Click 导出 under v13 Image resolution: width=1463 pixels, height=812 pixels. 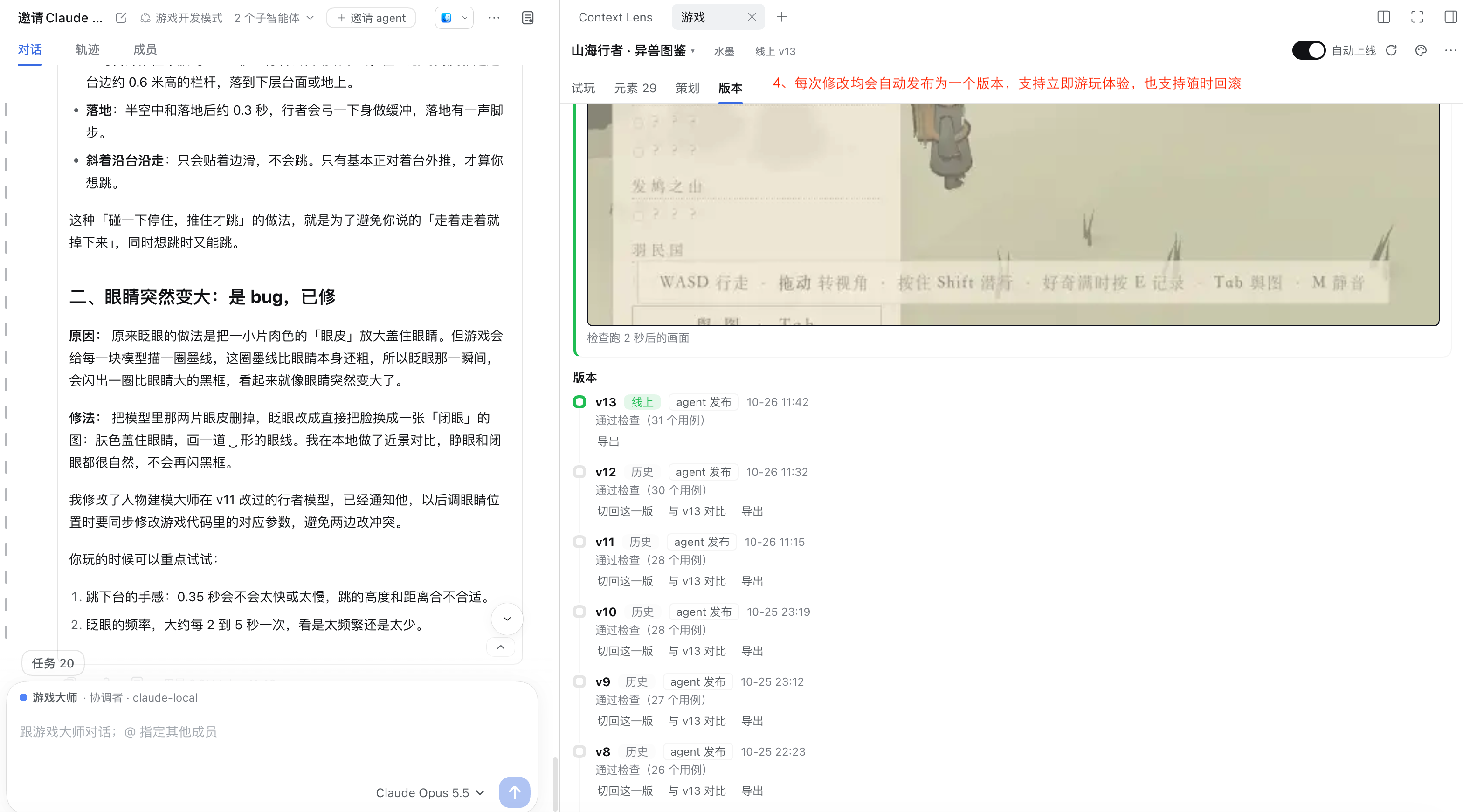pyautogui.click(x=607, y=441)
